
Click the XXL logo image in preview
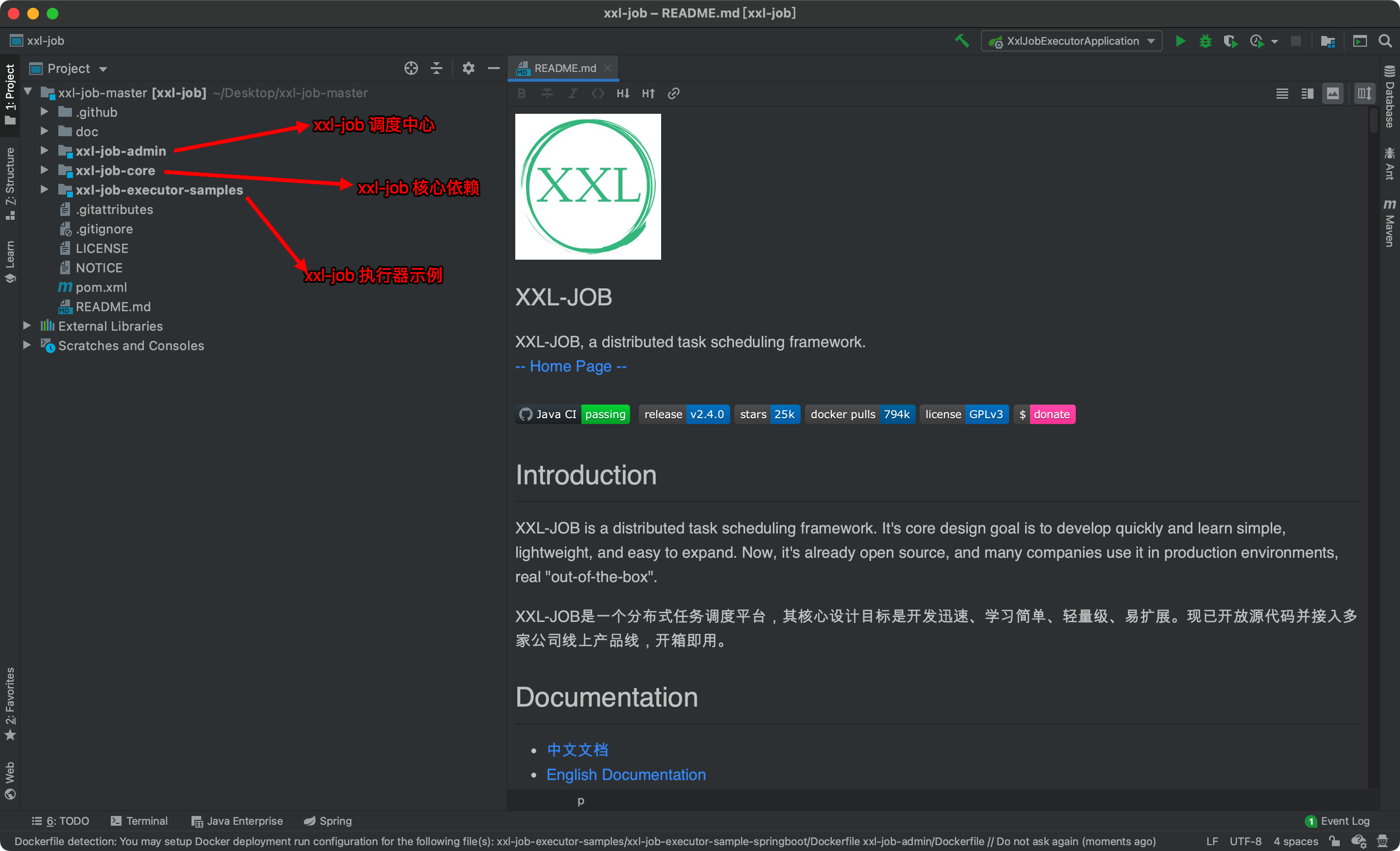click(x=588, y=186)
